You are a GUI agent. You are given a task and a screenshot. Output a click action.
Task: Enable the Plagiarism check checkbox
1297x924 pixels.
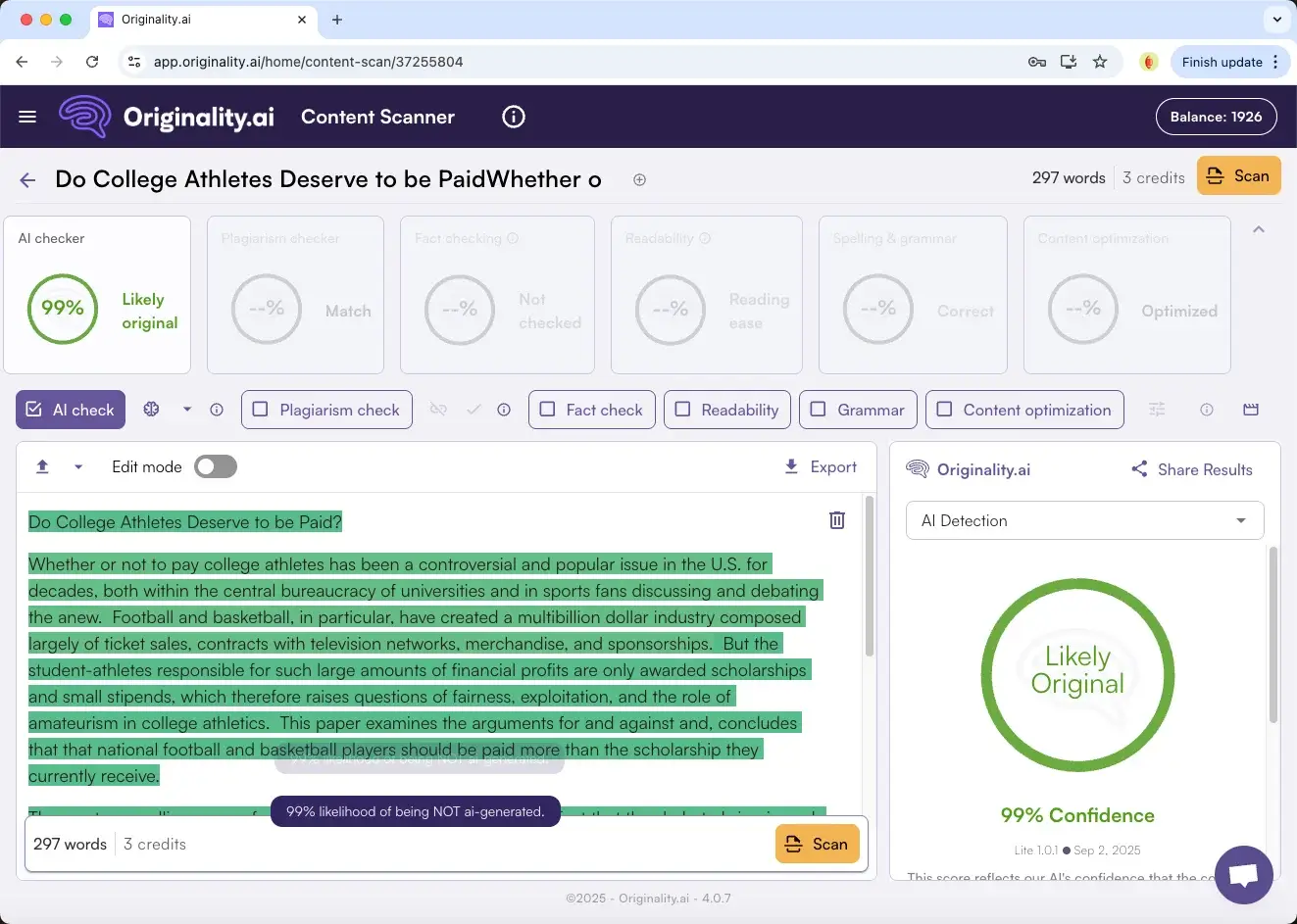[261, 410]
